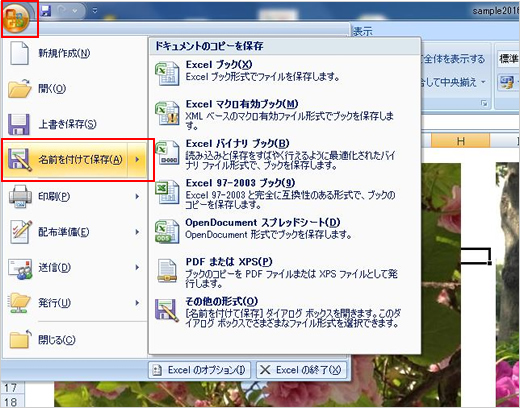Click the Save floppy icon in quick access toolbar
The width and height of the screenshot is (520, 408).
point(46,11)
